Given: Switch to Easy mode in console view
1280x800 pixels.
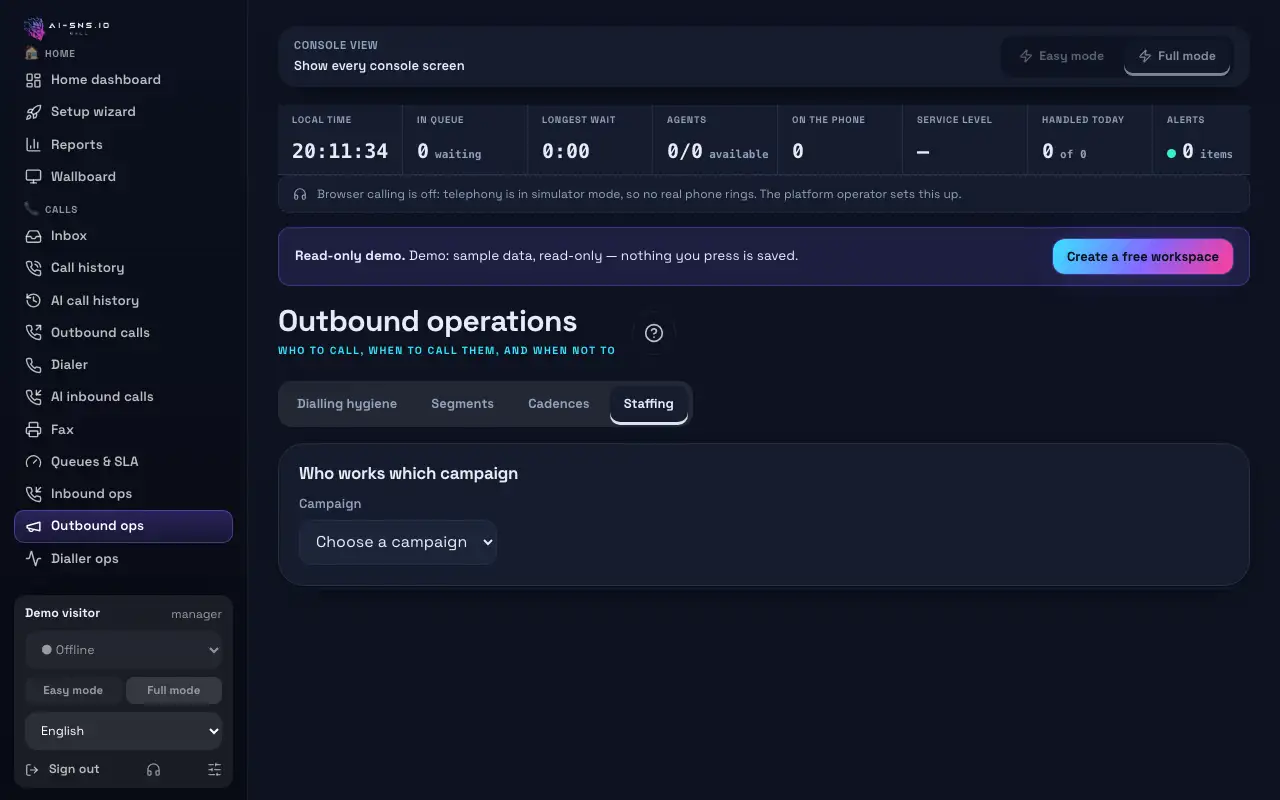Looking at the screenshot, I should coord(1062,56).
